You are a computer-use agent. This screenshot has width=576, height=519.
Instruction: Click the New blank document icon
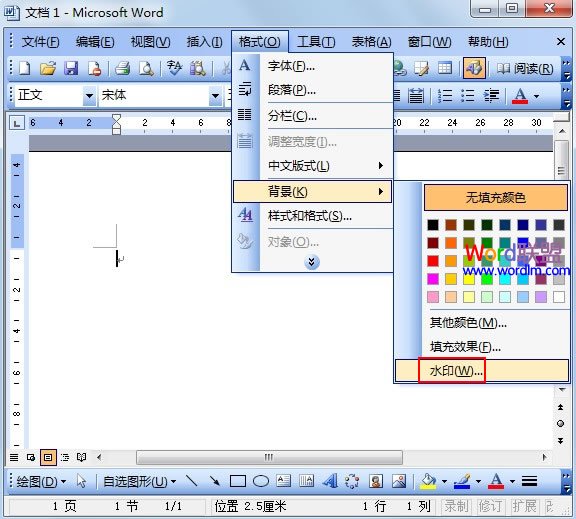(x=25, y=68)
